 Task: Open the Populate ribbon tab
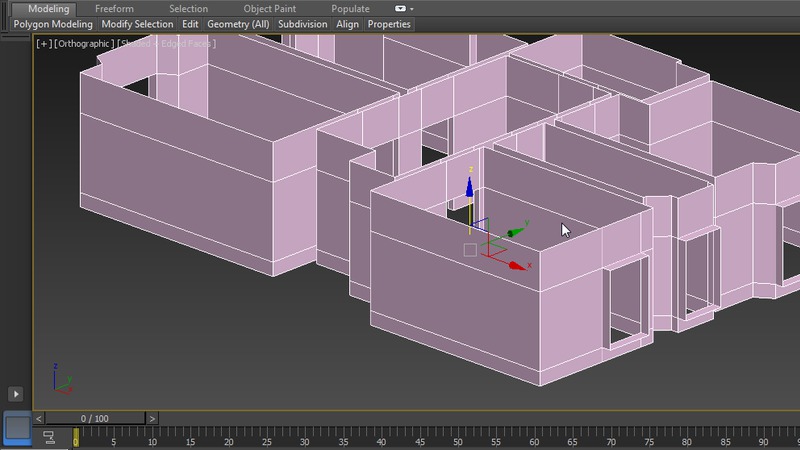tap(350, 8)
